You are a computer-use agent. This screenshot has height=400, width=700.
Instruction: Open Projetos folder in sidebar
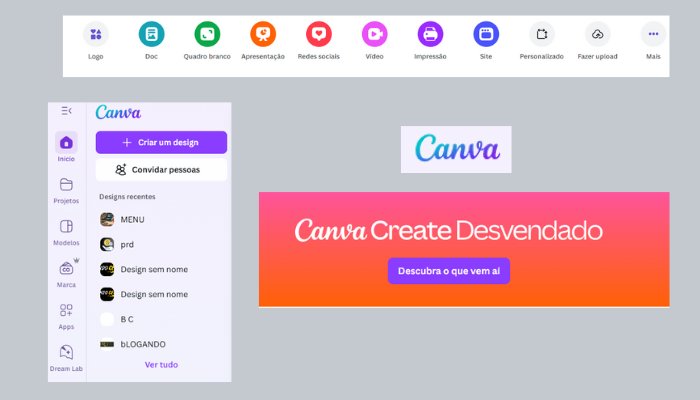[x=66, y=191]
